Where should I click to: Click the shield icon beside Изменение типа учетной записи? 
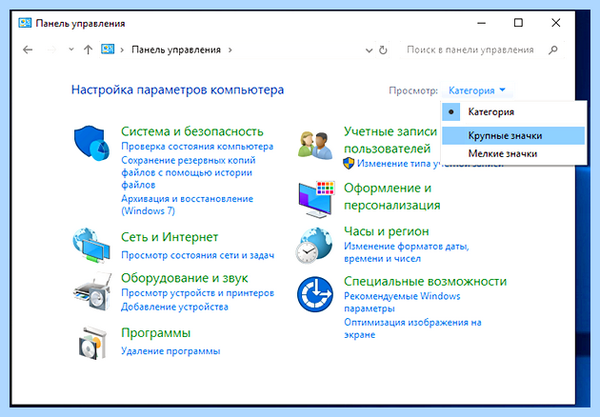tap(349, 163)
